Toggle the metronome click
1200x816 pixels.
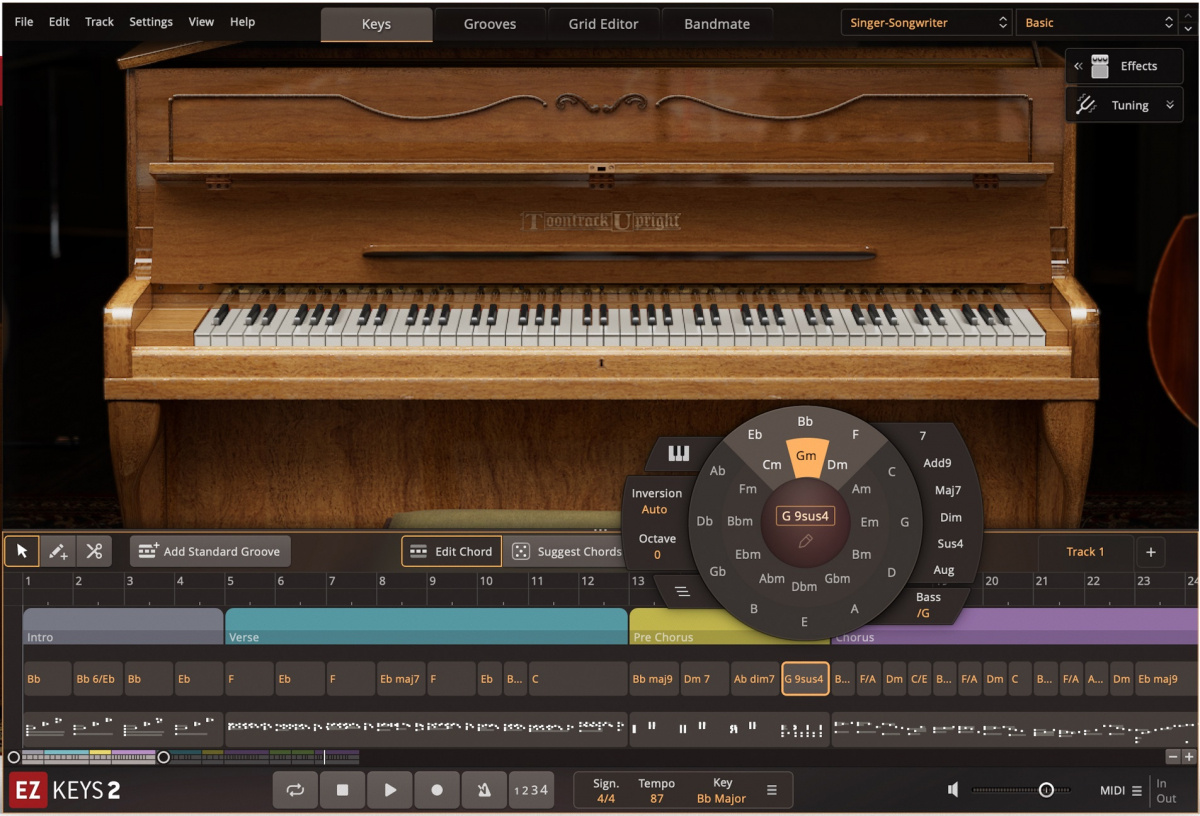[484, 789]
